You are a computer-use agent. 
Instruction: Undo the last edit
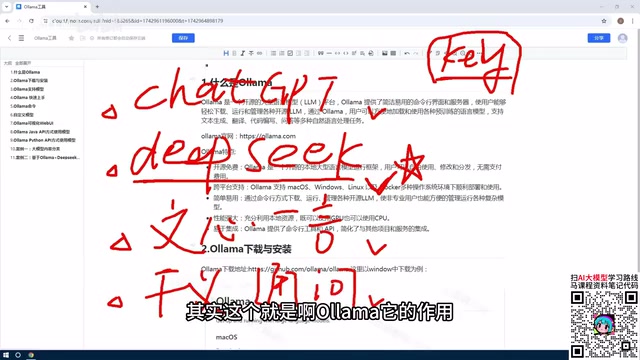pos(407,53)
